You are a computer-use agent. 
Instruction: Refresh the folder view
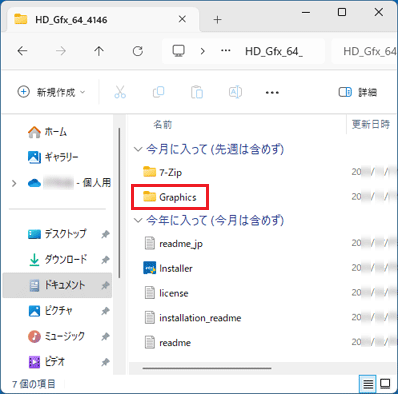138,51
